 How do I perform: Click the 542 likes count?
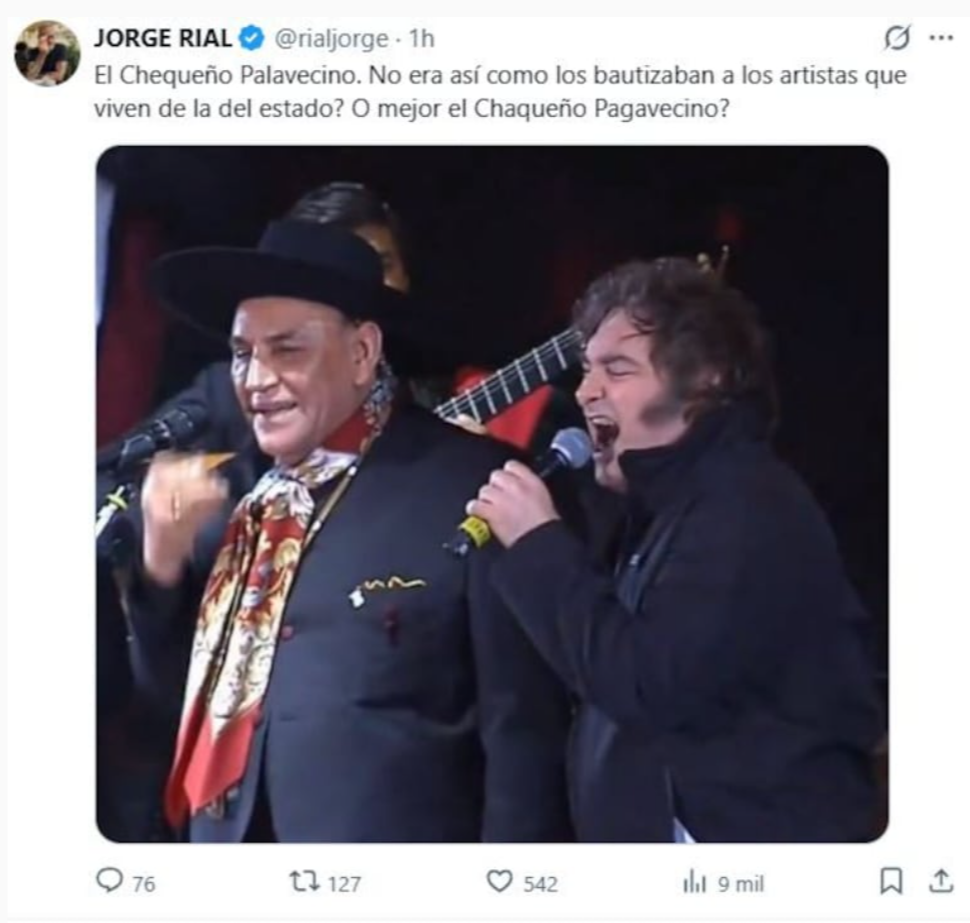541,883
